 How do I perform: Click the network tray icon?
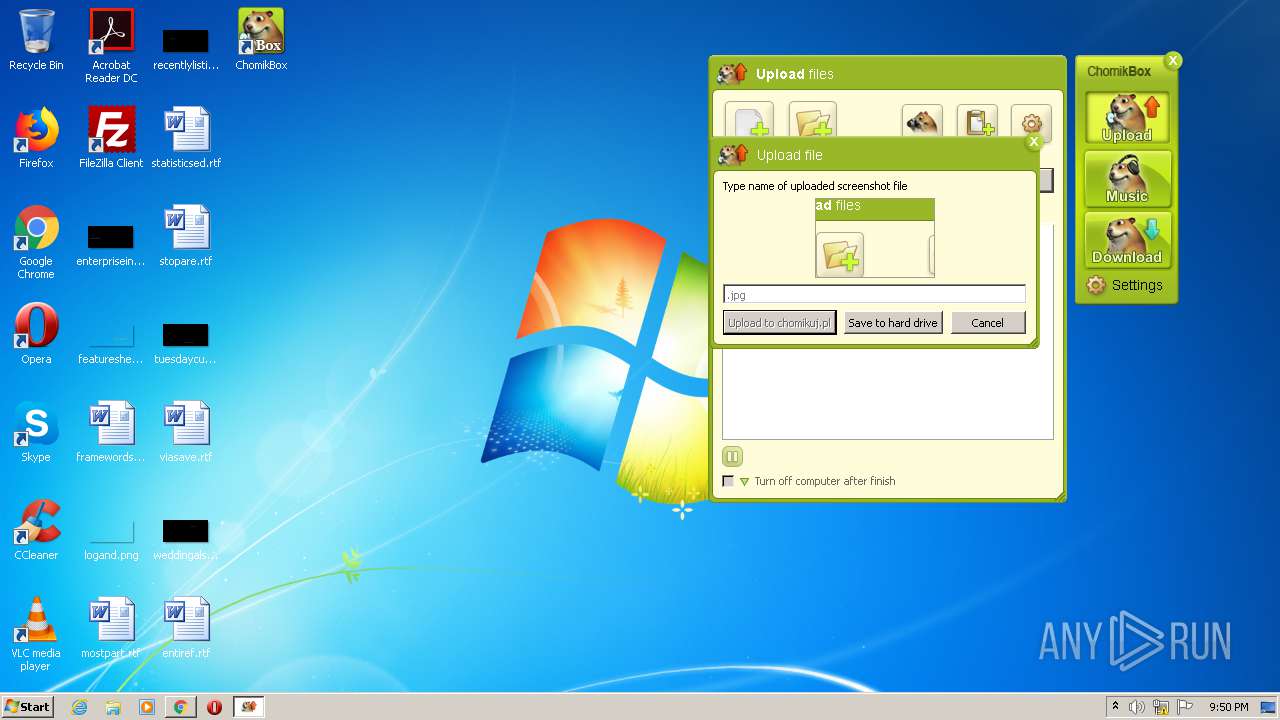(x=1161, y=707)
